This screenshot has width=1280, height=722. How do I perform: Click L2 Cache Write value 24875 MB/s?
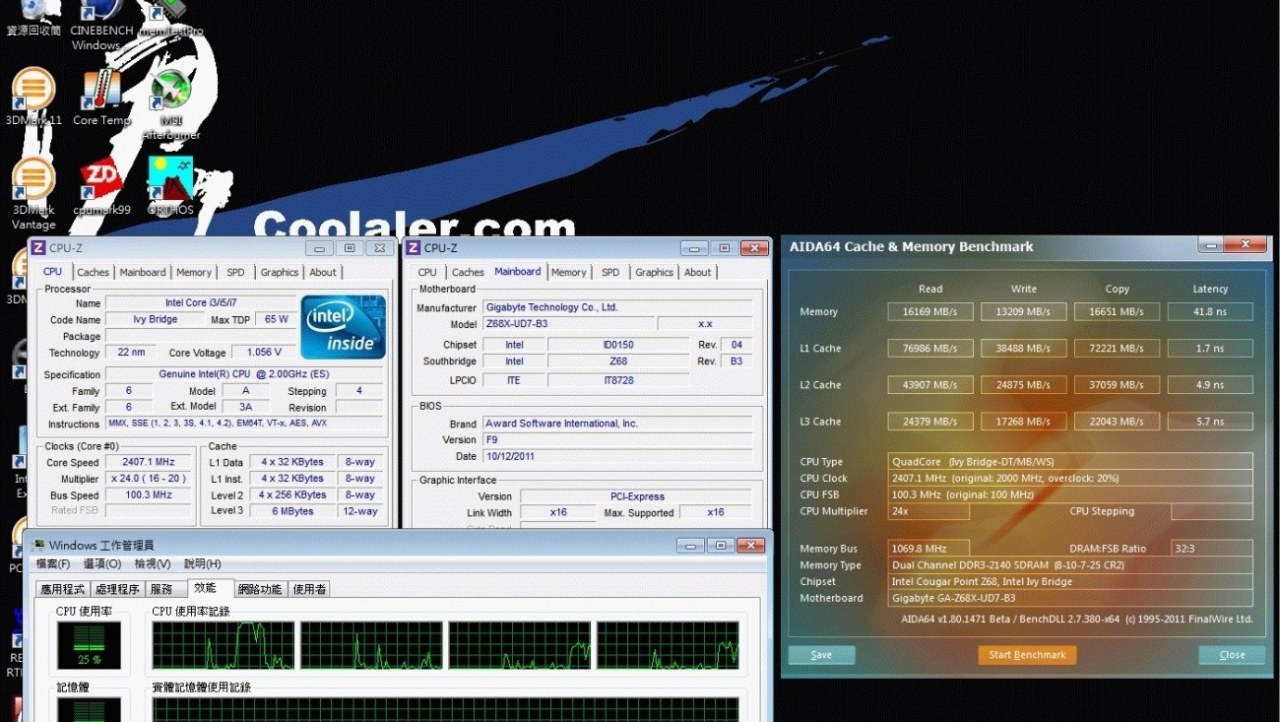(x=1023, y=385)
